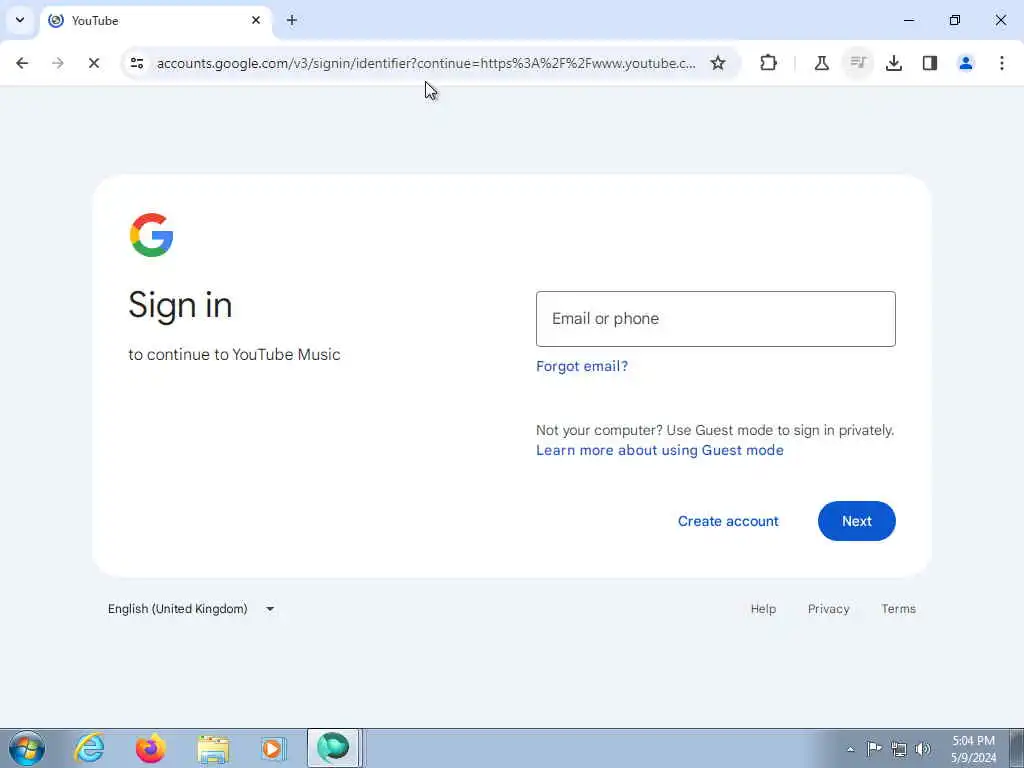Click the Forgot email? link

tap(582, 366)
